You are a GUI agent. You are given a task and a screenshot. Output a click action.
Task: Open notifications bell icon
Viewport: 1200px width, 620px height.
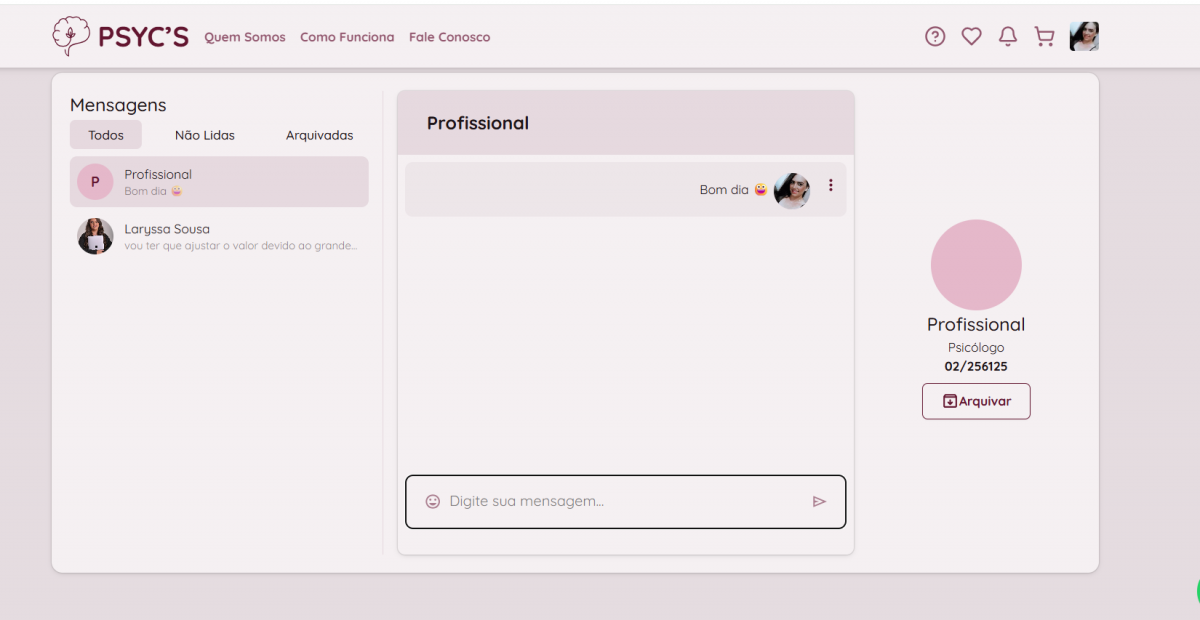[x=1008, y=37]
